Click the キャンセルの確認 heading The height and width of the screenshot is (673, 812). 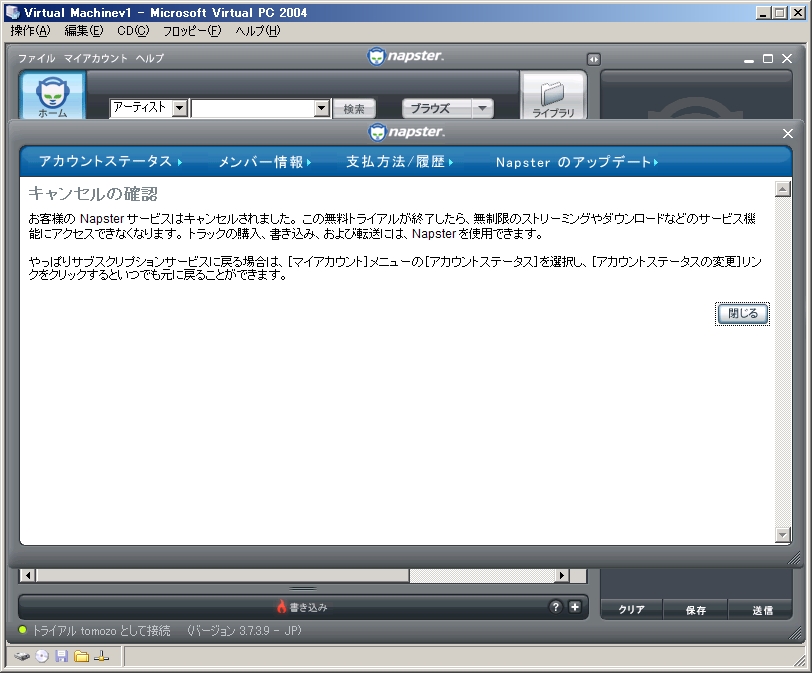(93, 194)
